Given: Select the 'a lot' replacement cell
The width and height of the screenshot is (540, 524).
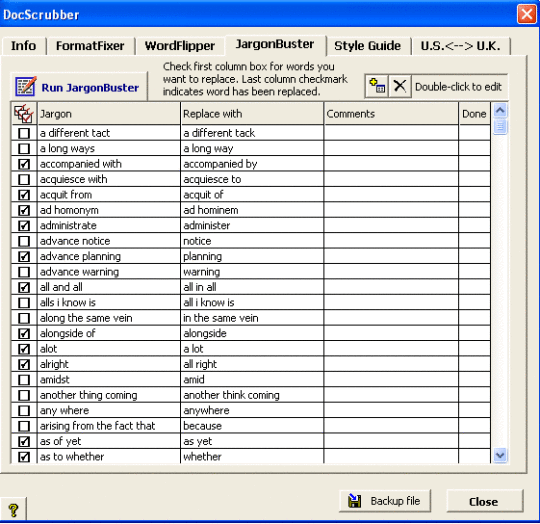Looking at the screenshot, I should 252,349.
